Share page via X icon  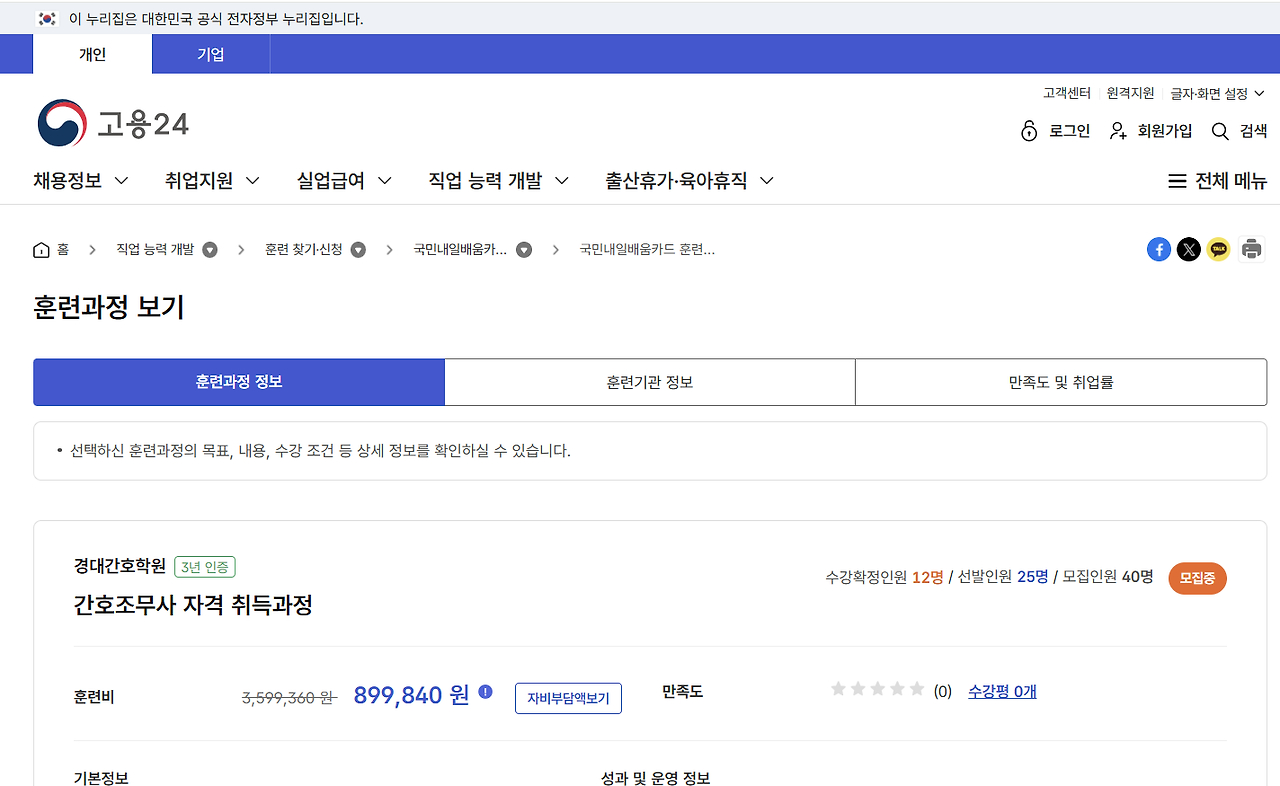click(1189, 249)
